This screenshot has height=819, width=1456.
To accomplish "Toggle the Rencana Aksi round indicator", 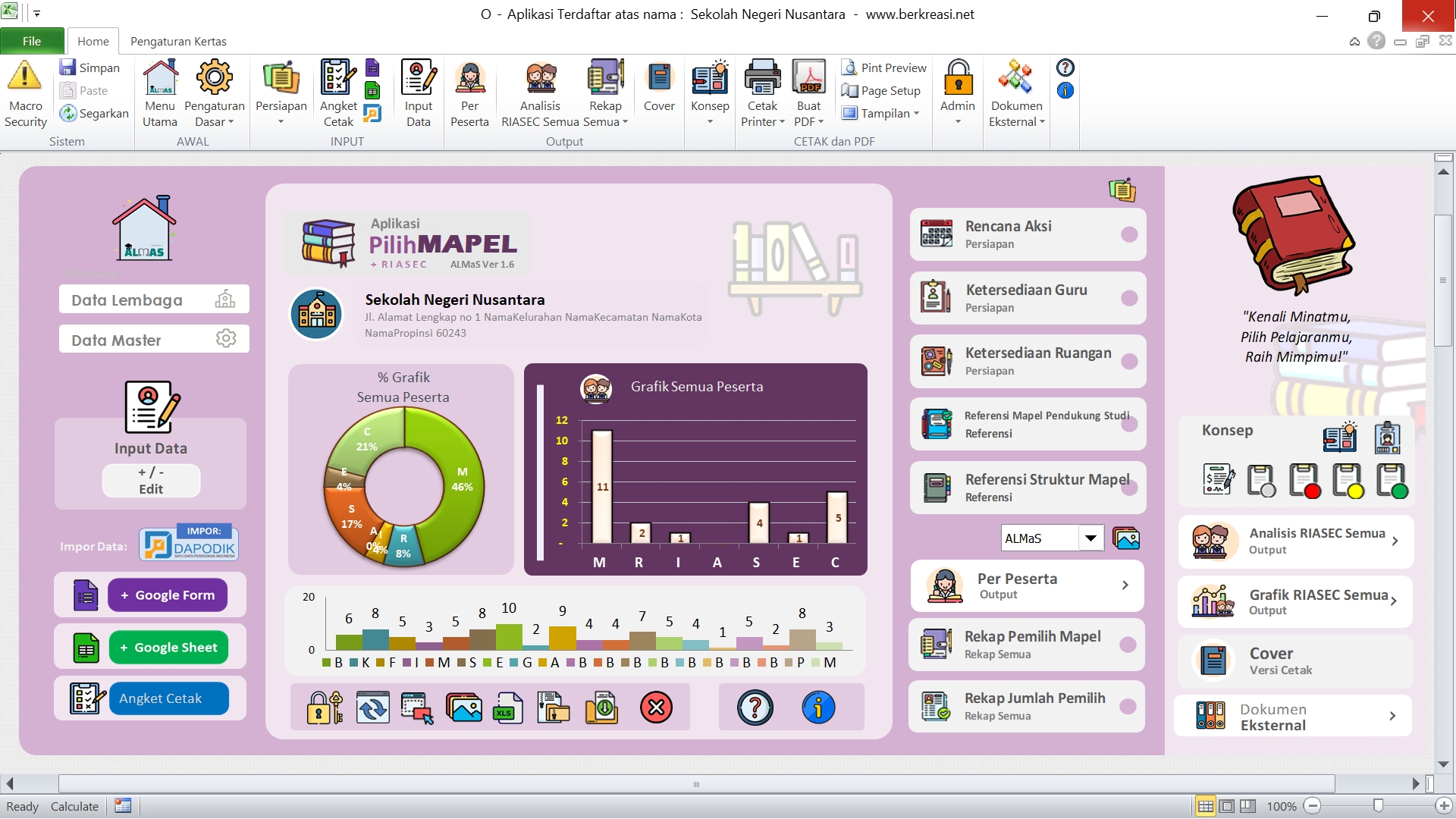I will [x=1129, y=234].
